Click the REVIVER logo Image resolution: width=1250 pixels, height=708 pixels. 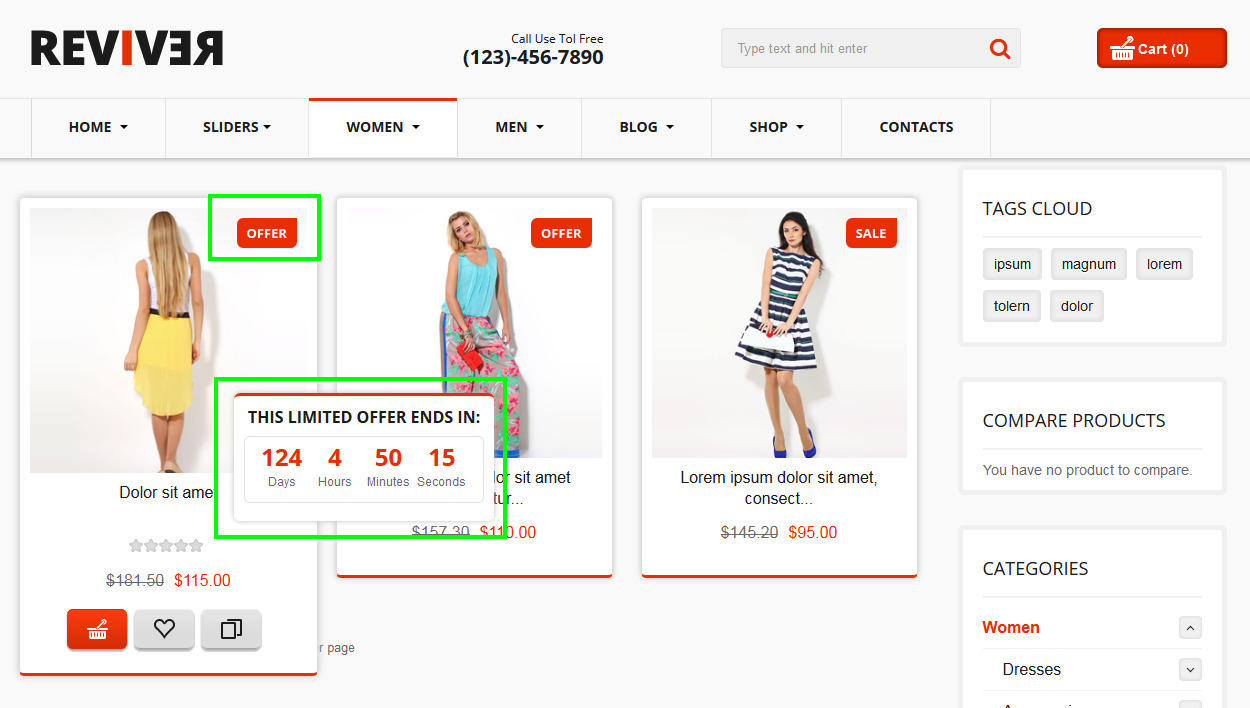click(x=127, y=48)
